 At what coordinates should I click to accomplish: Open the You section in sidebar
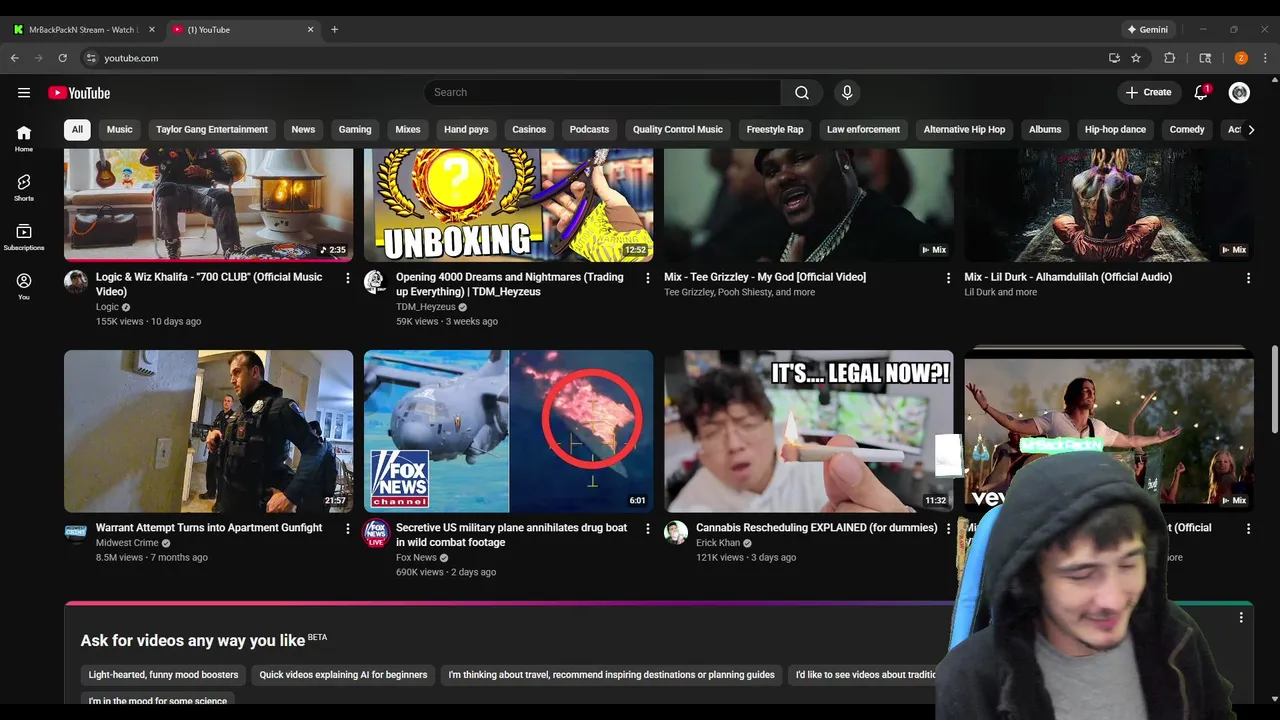click(x=24, y=286)
